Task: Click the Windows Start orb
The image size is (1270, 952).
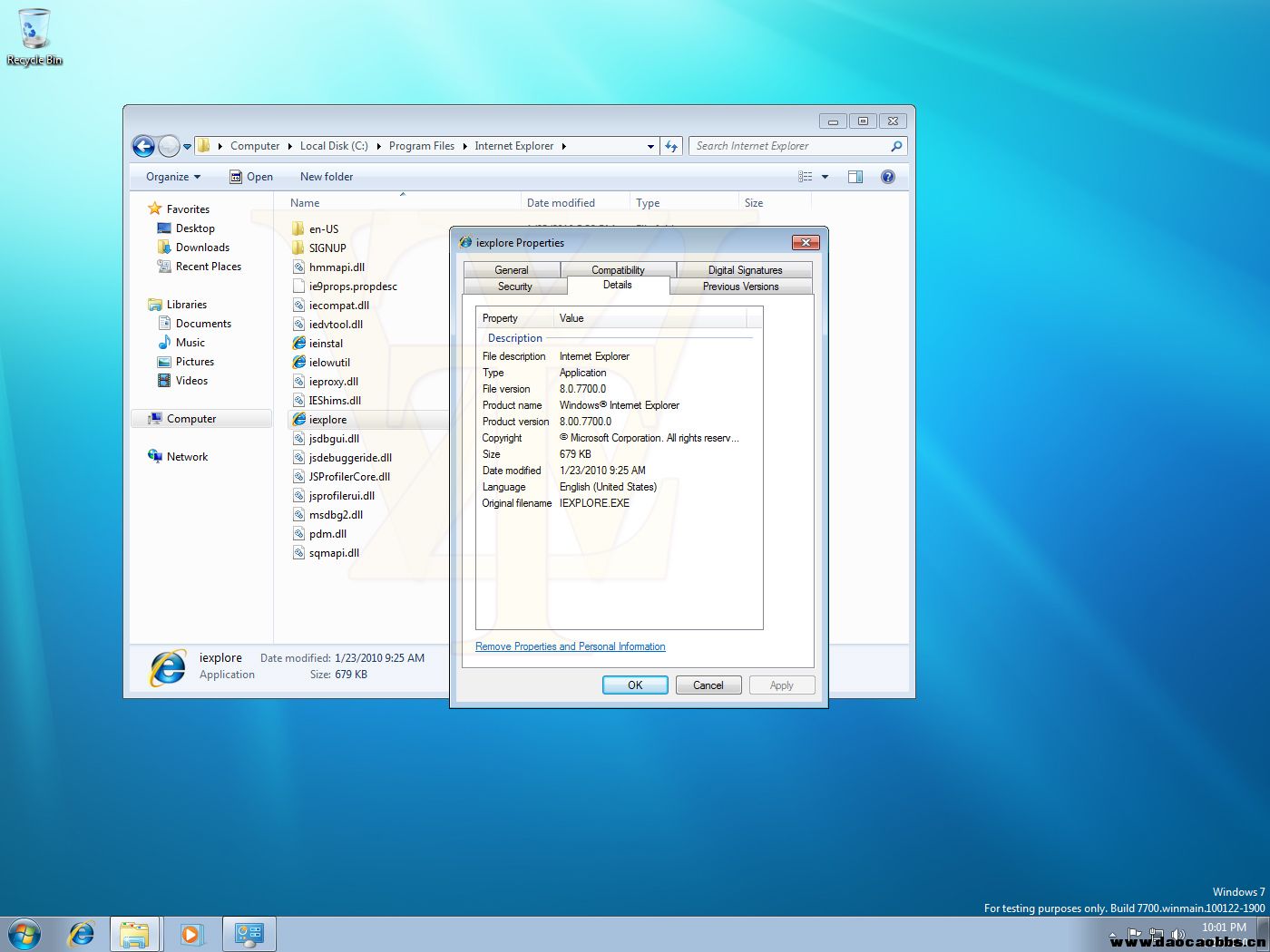Action: [x=24, y=933]
